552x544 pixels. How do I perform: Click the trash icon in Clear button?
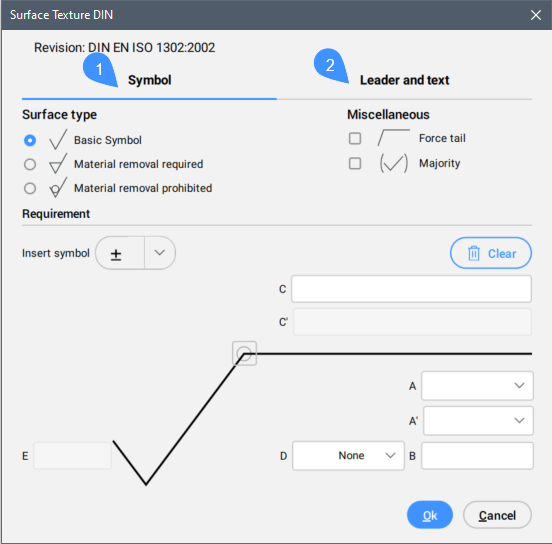click(x=474, y=253)
